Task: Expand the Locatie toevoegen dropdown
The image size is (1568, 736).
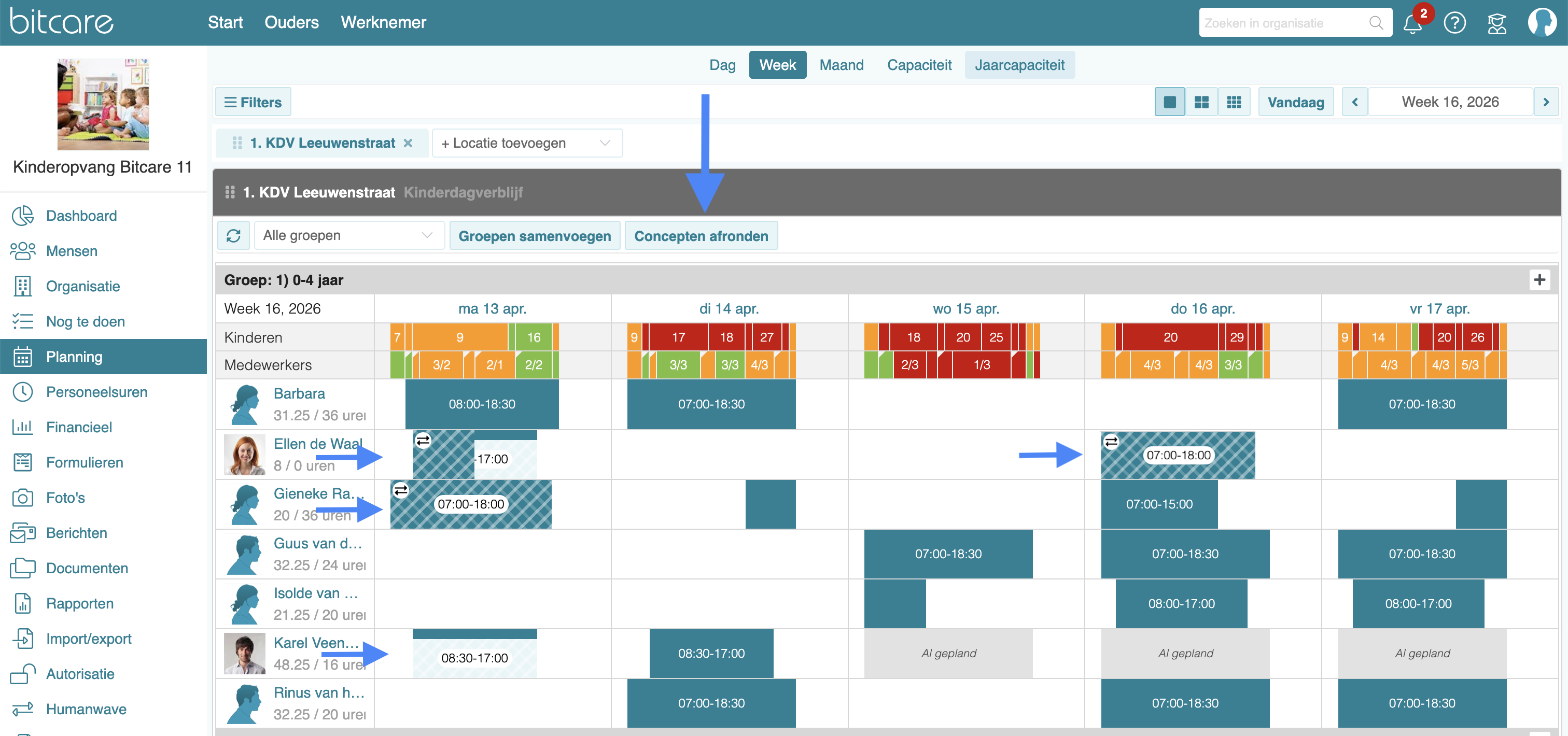Action: tap(526, 143)
